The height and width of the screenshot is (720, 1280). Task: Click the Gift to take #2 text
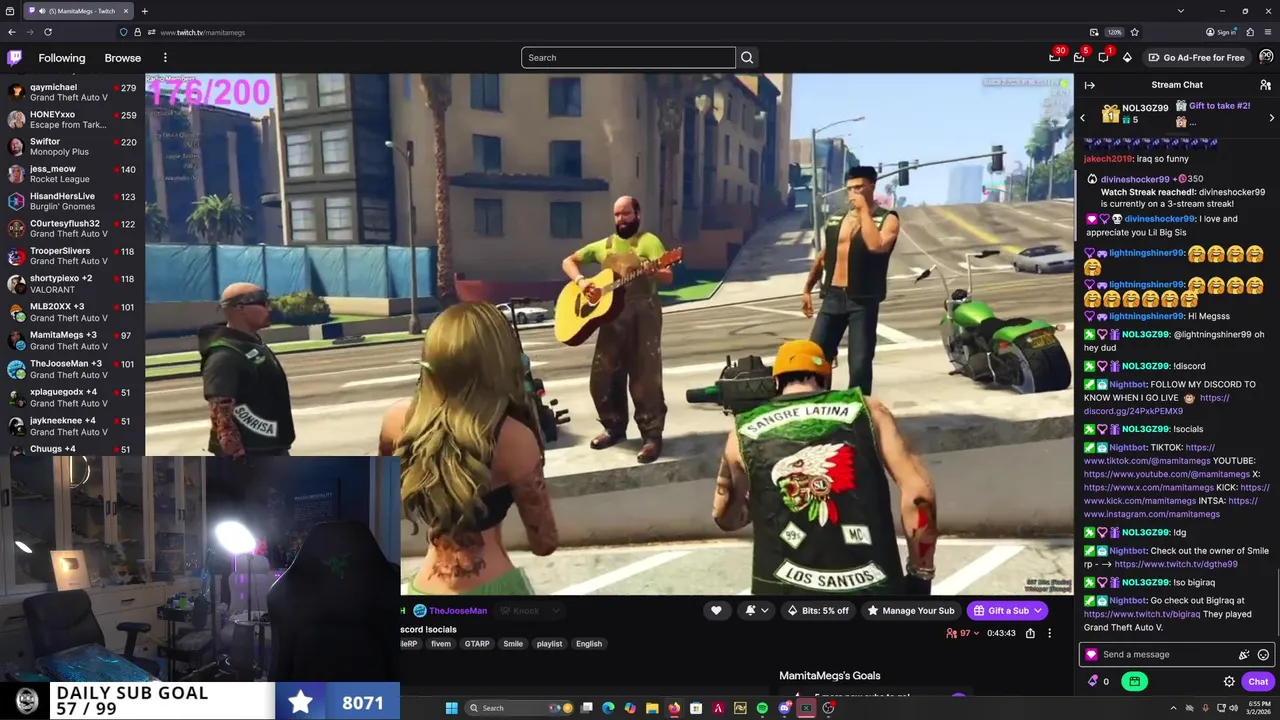[1219, 106]
